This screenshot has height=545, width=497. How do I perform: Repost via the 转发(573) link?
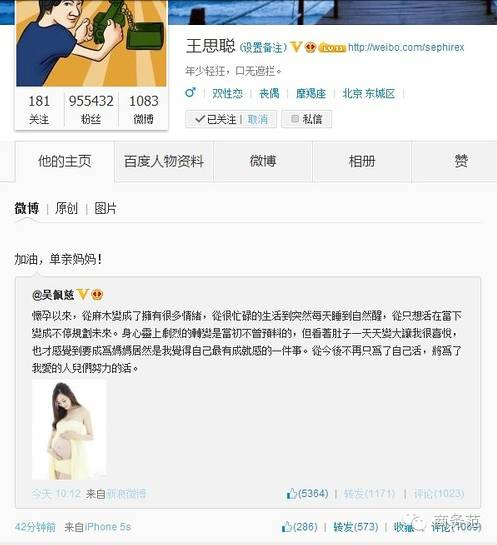355,527
